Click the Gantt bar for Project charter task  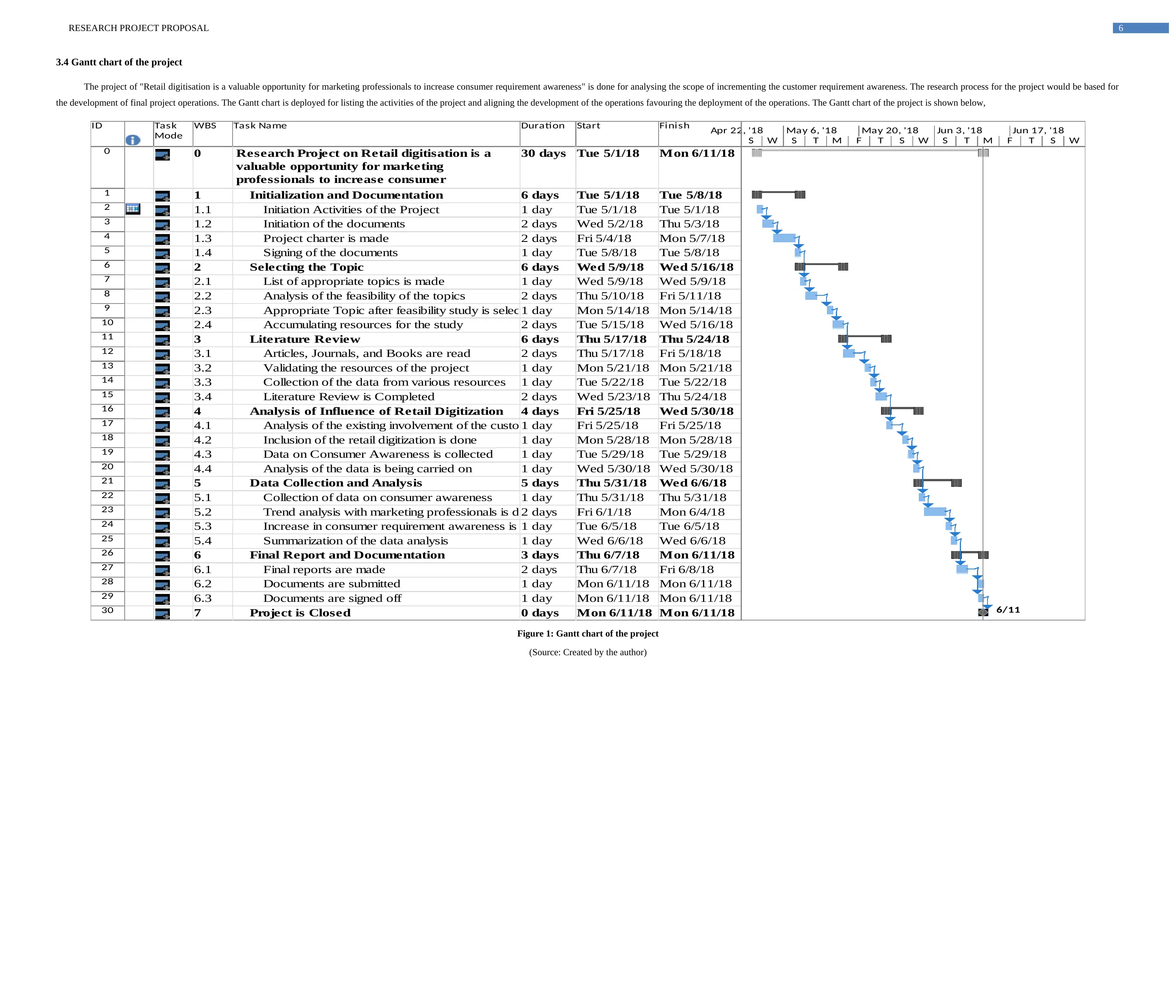click(x=784, y=238)
